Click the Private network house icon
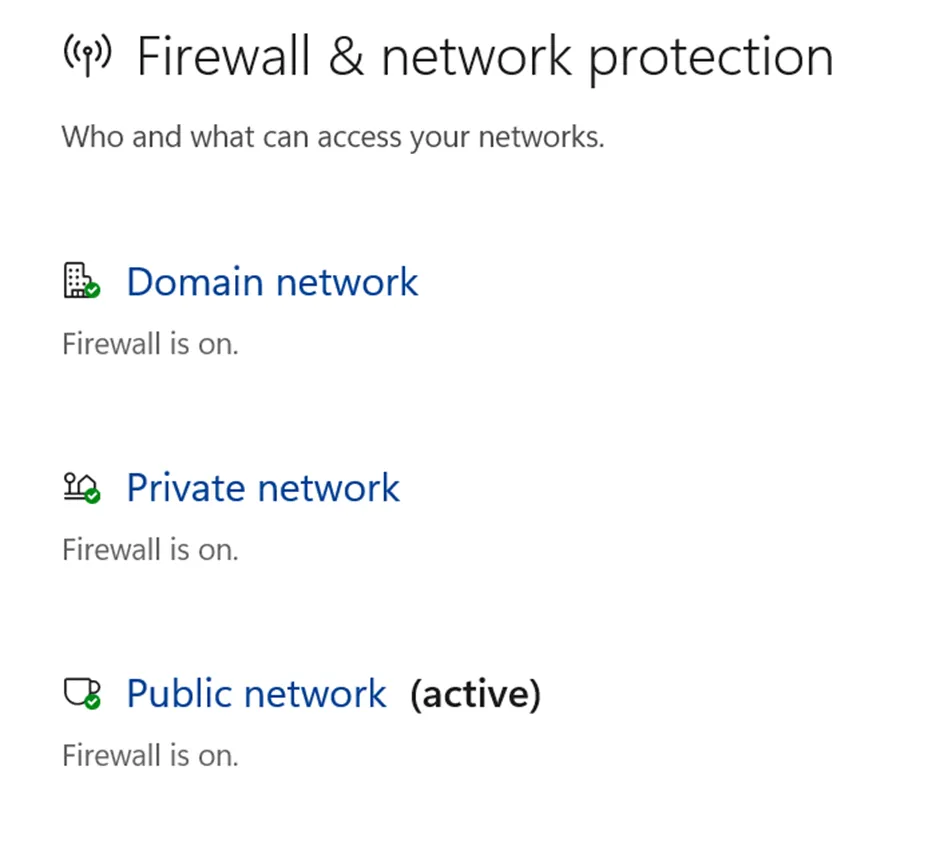 78,487
